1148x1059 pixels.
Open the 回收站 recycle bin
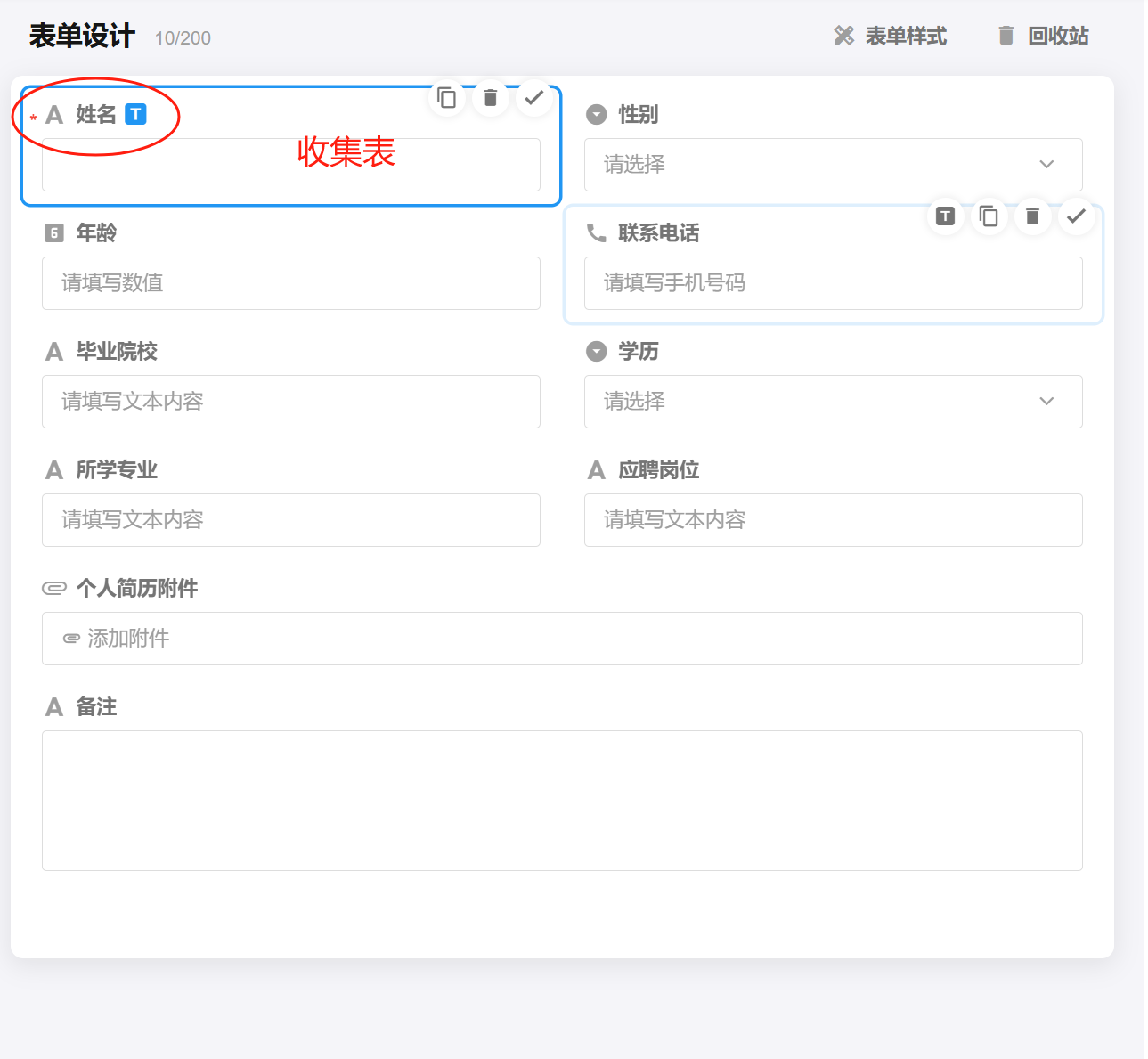click(1043, 37)
